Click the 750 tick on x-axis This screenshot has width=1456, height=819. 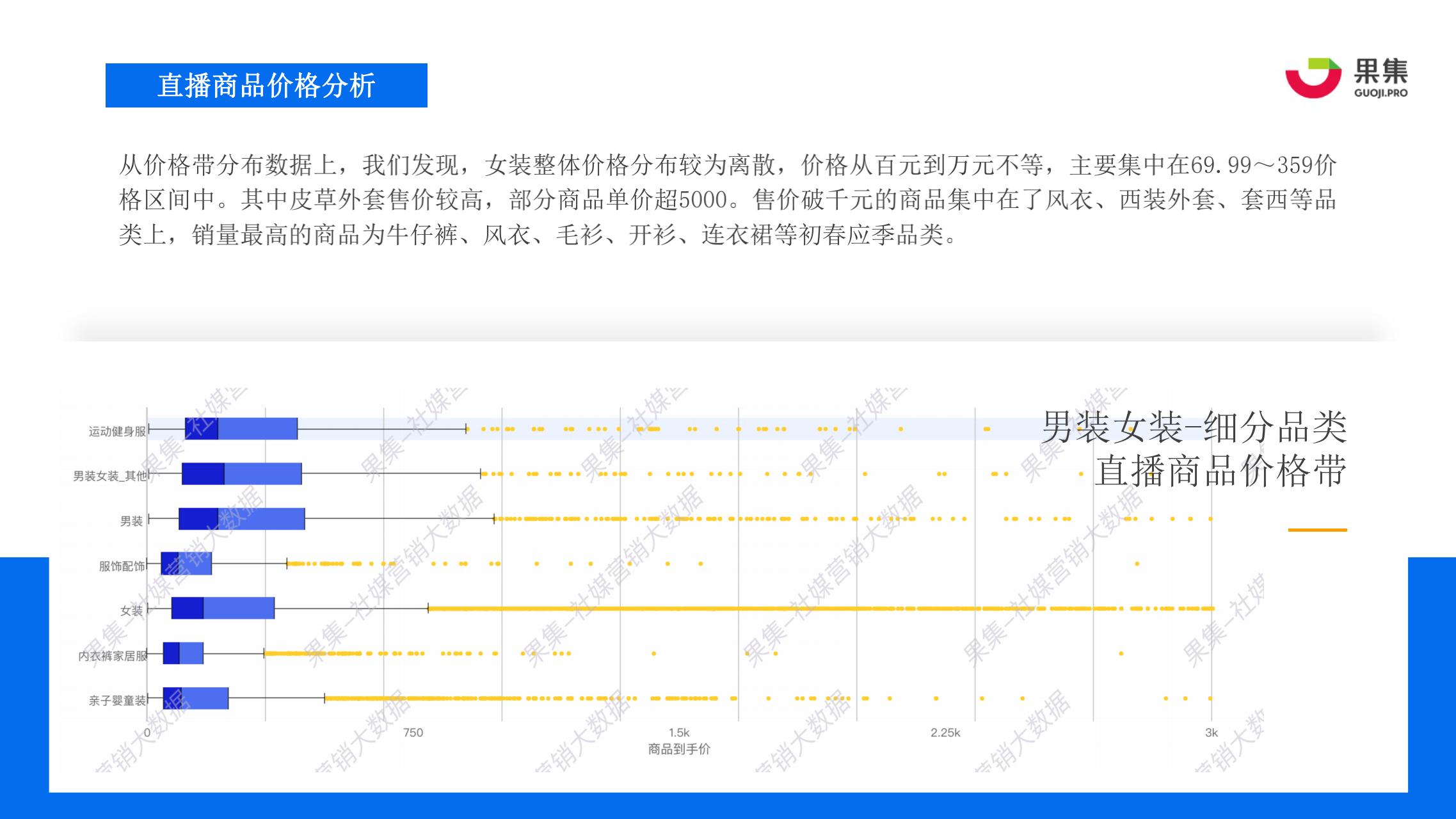[x=413, y=733]
